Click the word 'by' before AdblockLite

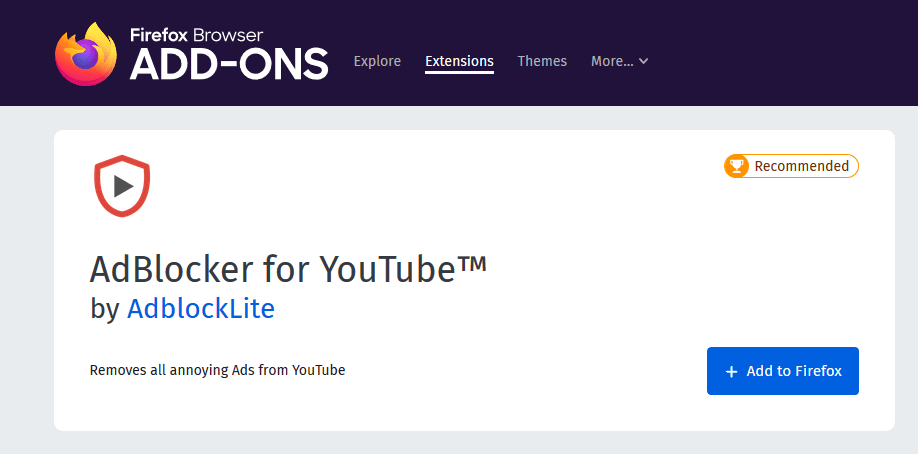[x=104, y=310]
